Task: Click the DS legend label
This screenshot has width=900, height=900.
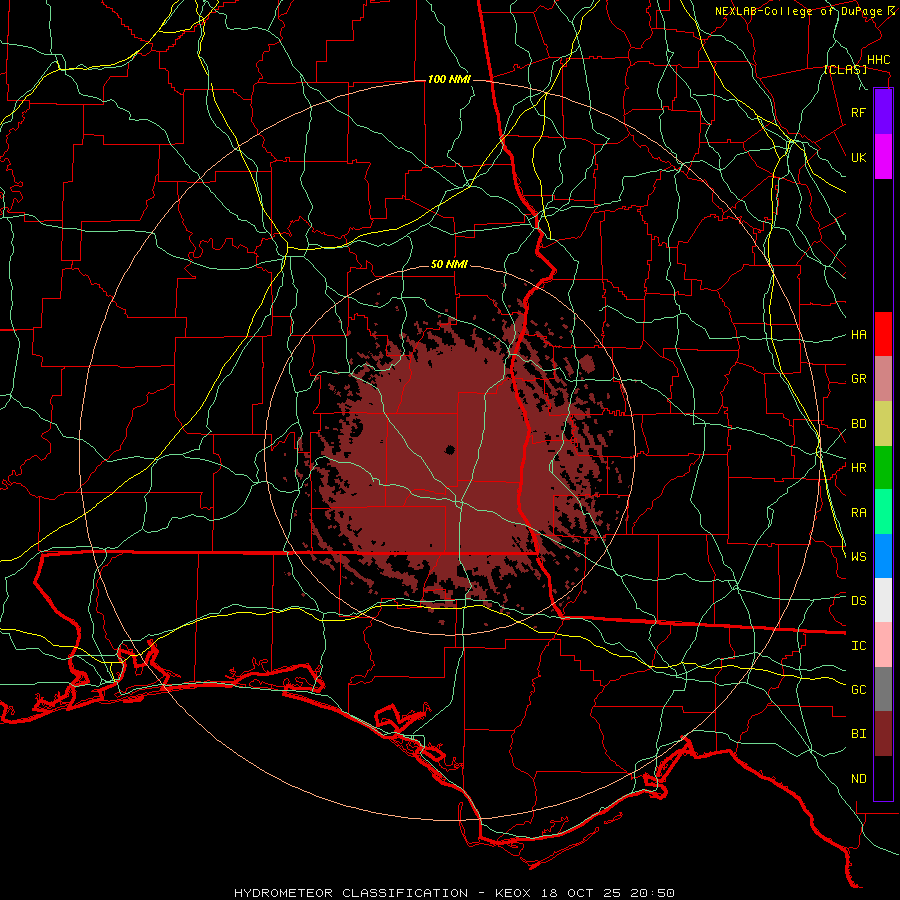Action: click(858, 601)
